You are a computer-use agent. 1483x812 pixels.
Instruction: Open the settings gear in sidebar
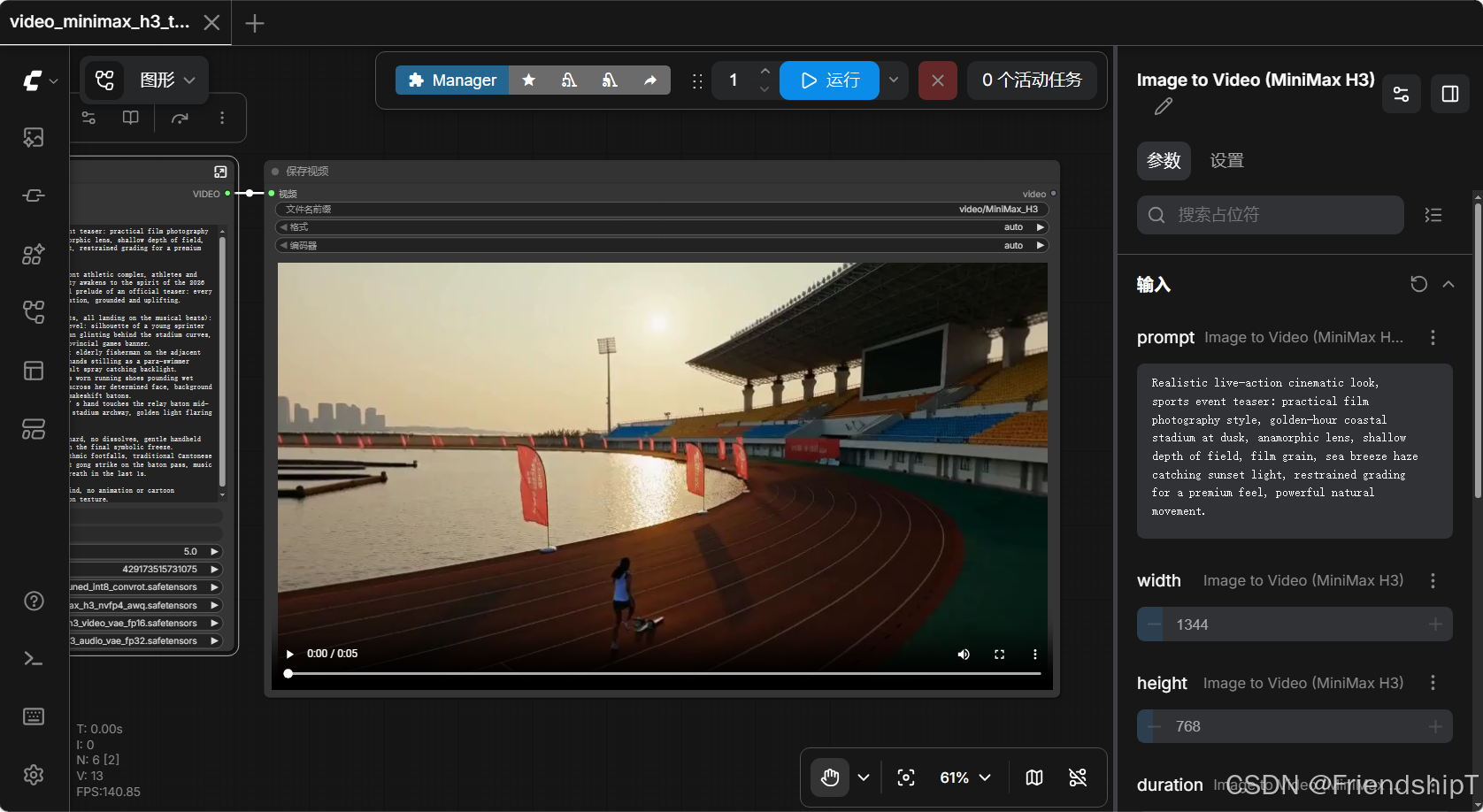click(x=34, y=775)
